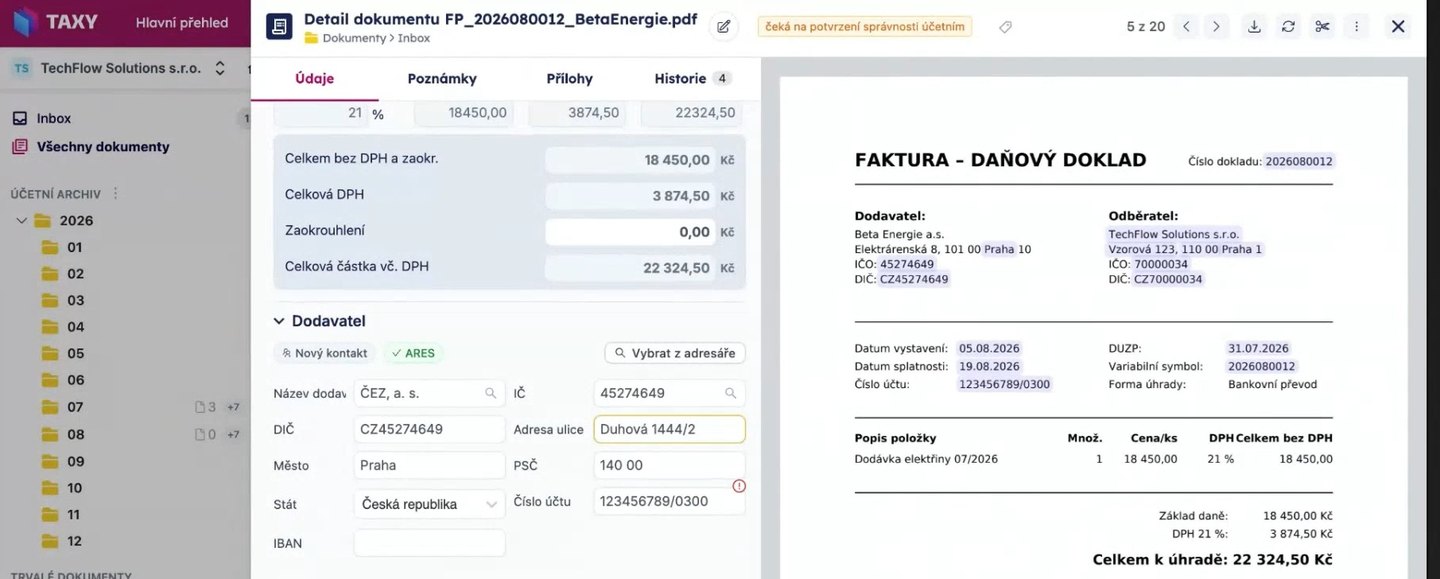This screenshot has width=1440, height=579.
Task: Click the status badge čeká na potvrzení
Action: click(x=865, y=27)
